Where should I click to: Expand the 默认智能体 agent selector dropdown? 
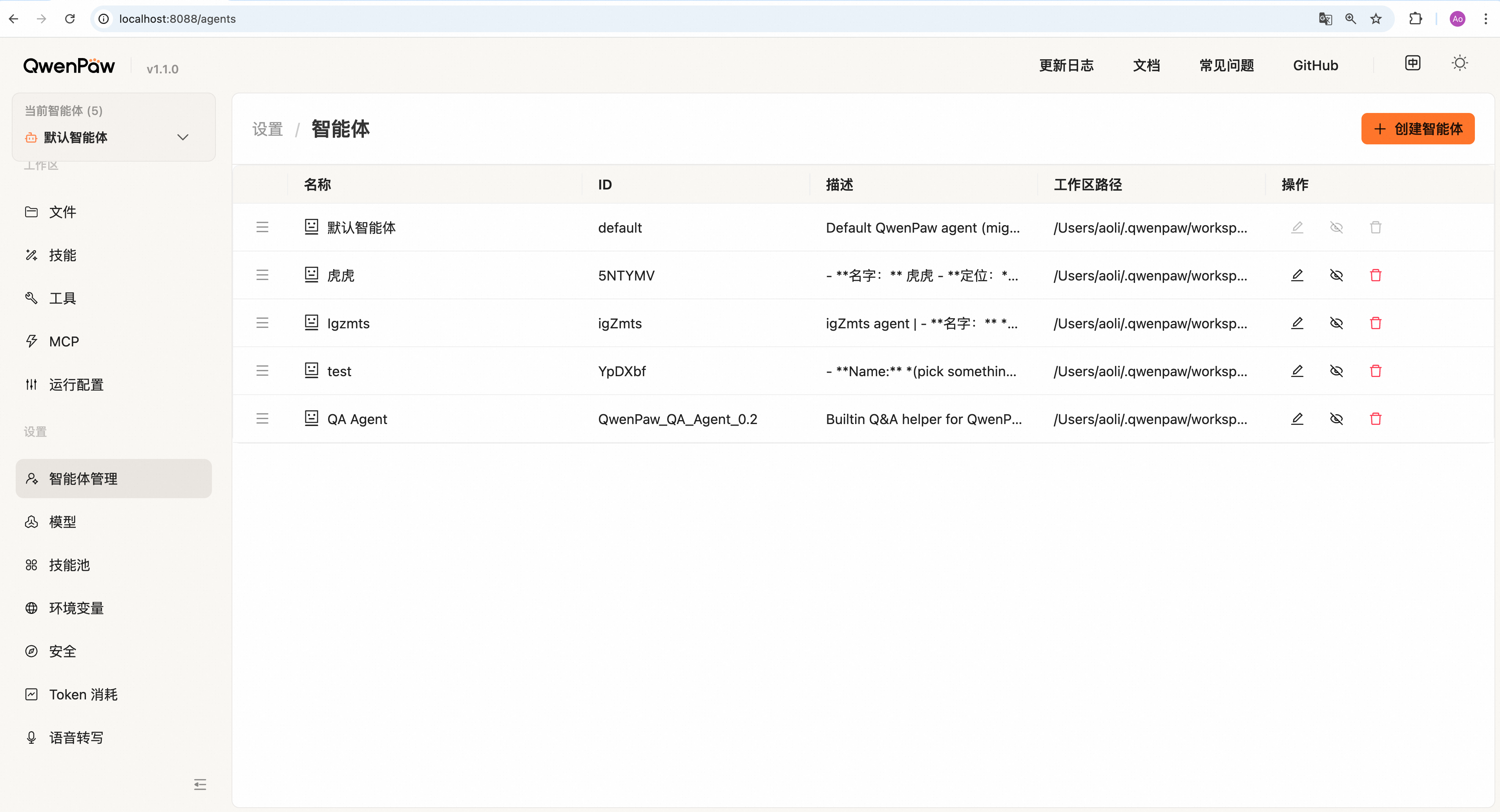point(113,137)
